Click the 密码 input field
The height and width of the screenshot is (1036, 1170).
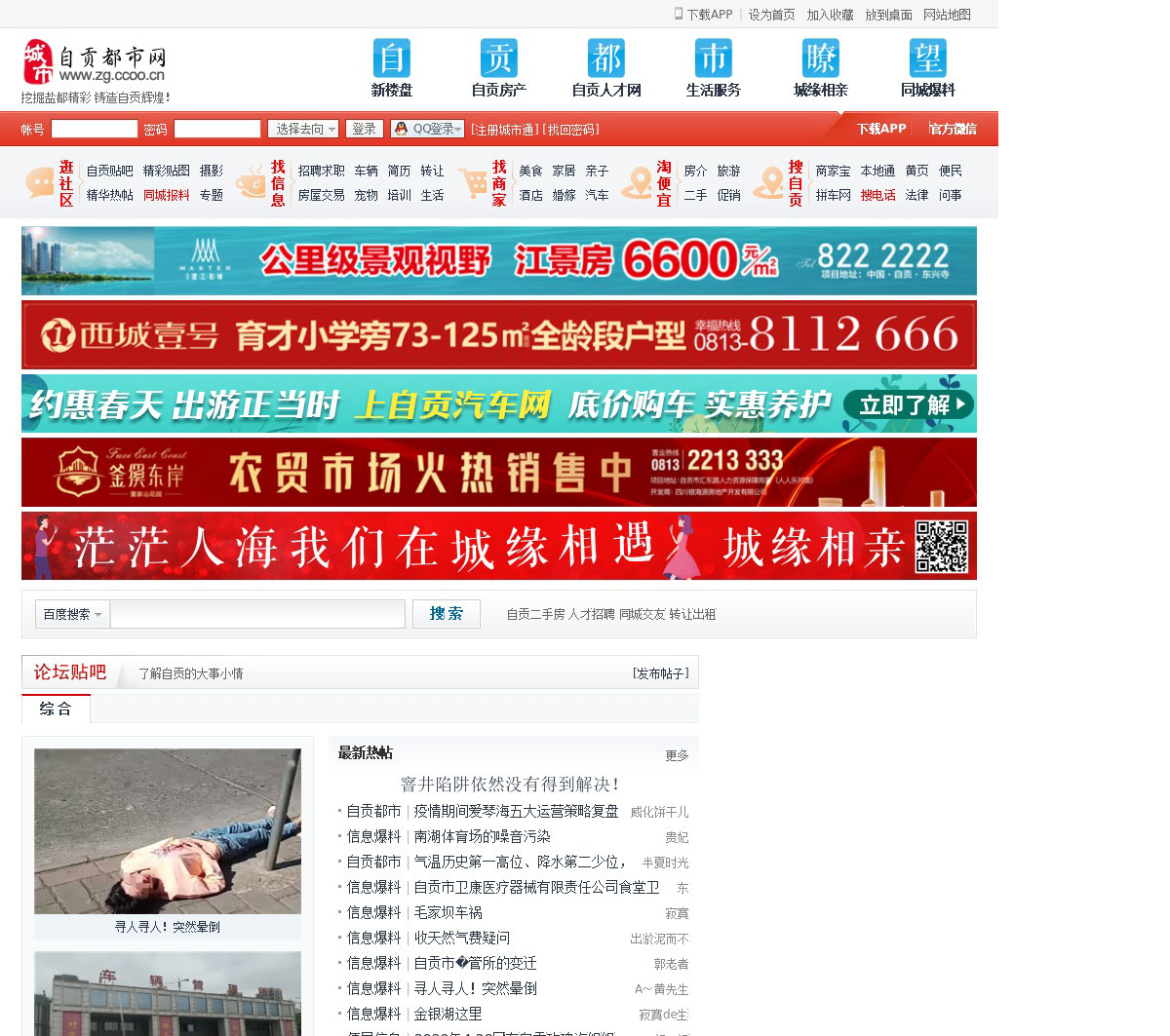217,129
